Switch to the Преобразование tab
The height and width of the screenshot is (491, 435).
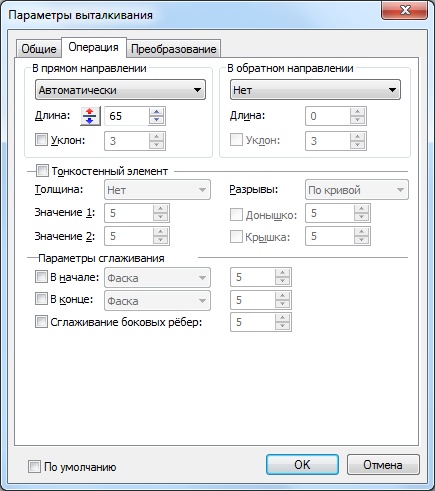point(174,49)
